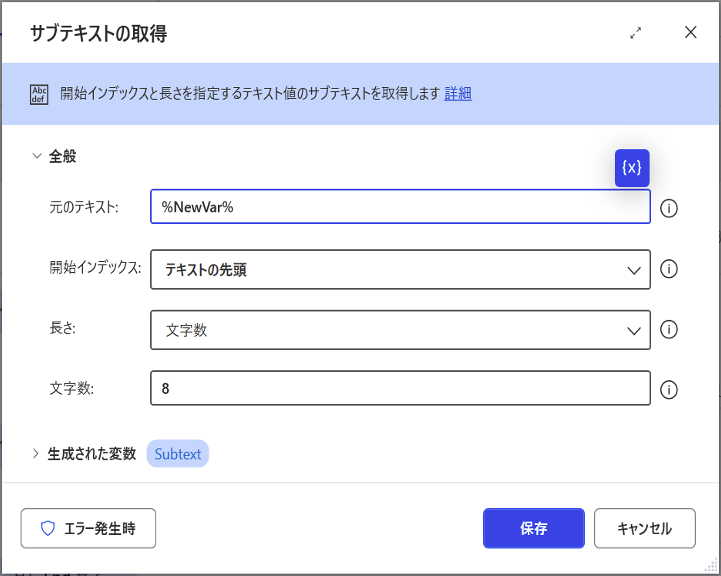
Task: Click the info icon beside 文字数 field
Action: click(670, 390)
